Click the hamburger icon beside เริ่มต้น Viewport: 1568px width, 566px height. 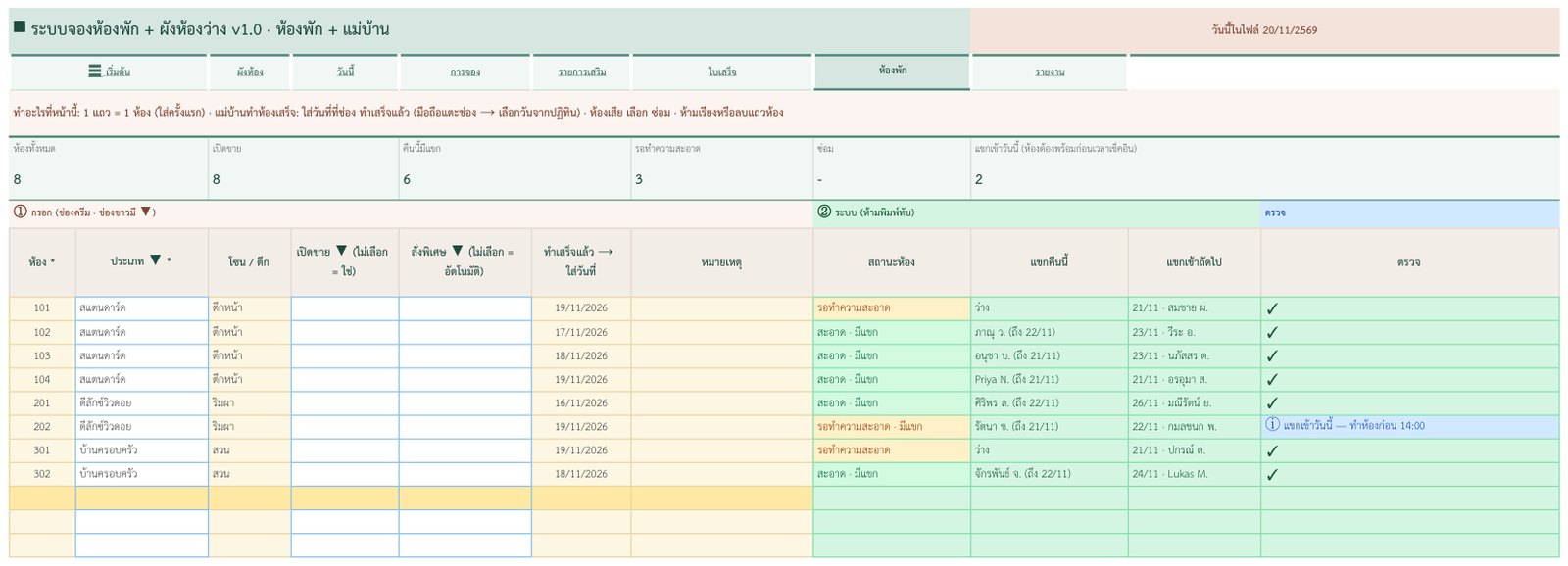94,71
